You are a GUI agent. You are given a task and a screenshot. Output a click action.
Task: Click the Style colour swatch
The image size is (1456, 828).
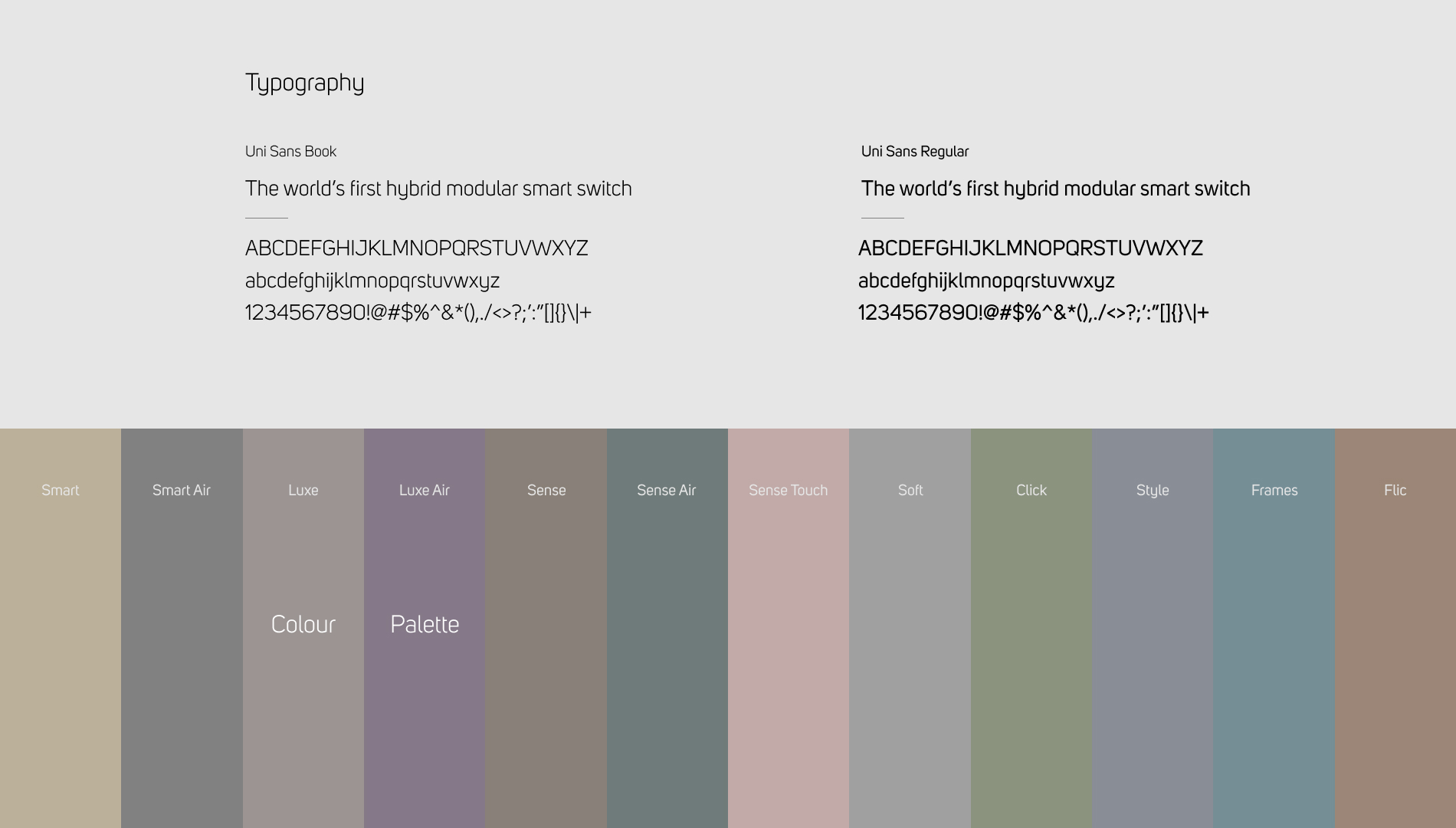coord(1153,628)
